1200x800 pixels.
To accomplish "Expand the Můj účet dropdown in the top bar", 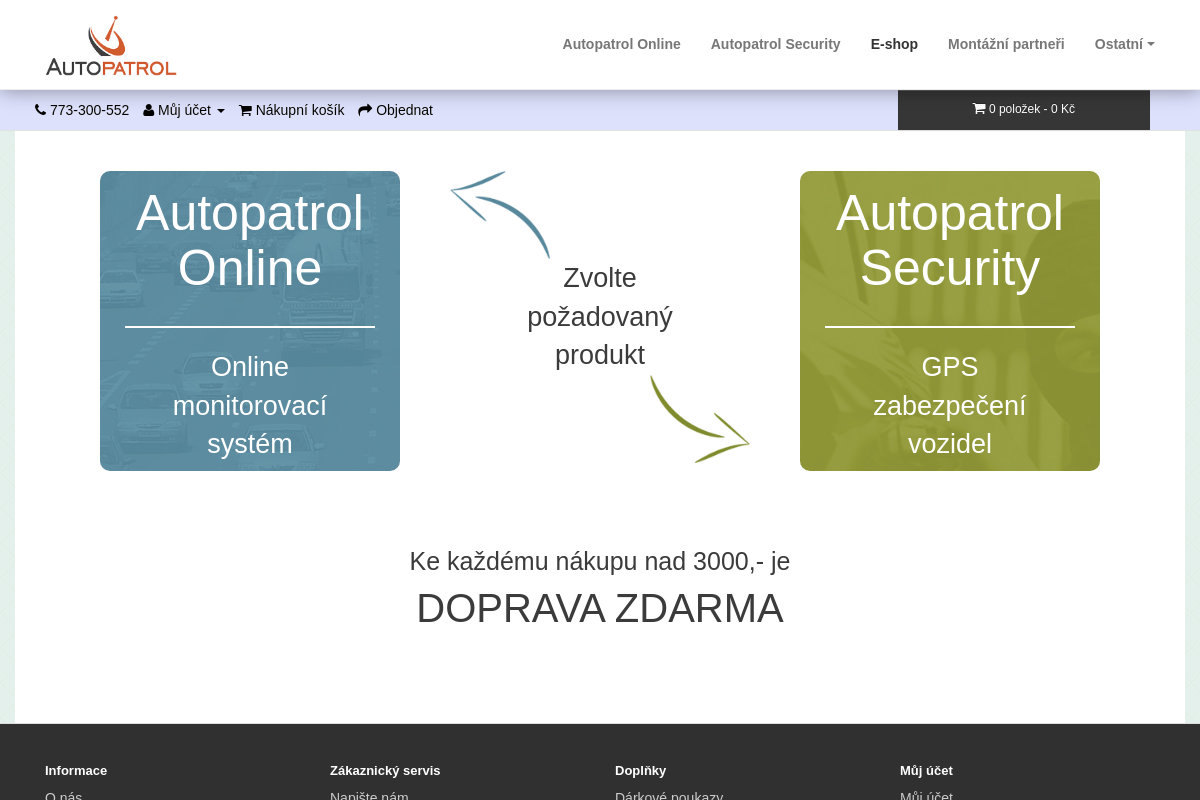I will coord(184,110).
